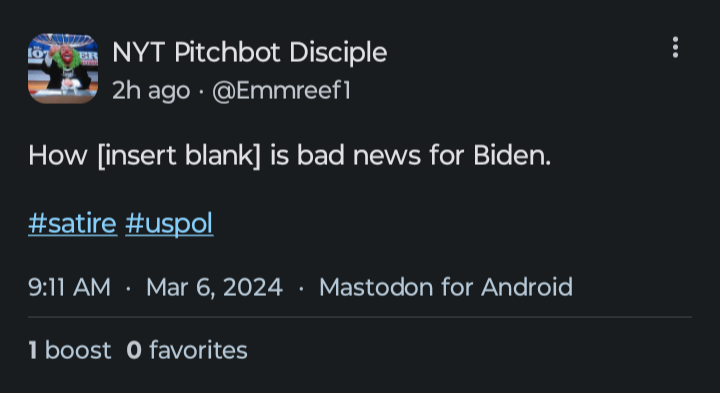Click the Mastodon for Android app link
The image size is (720, 393).
click(446, 287)
